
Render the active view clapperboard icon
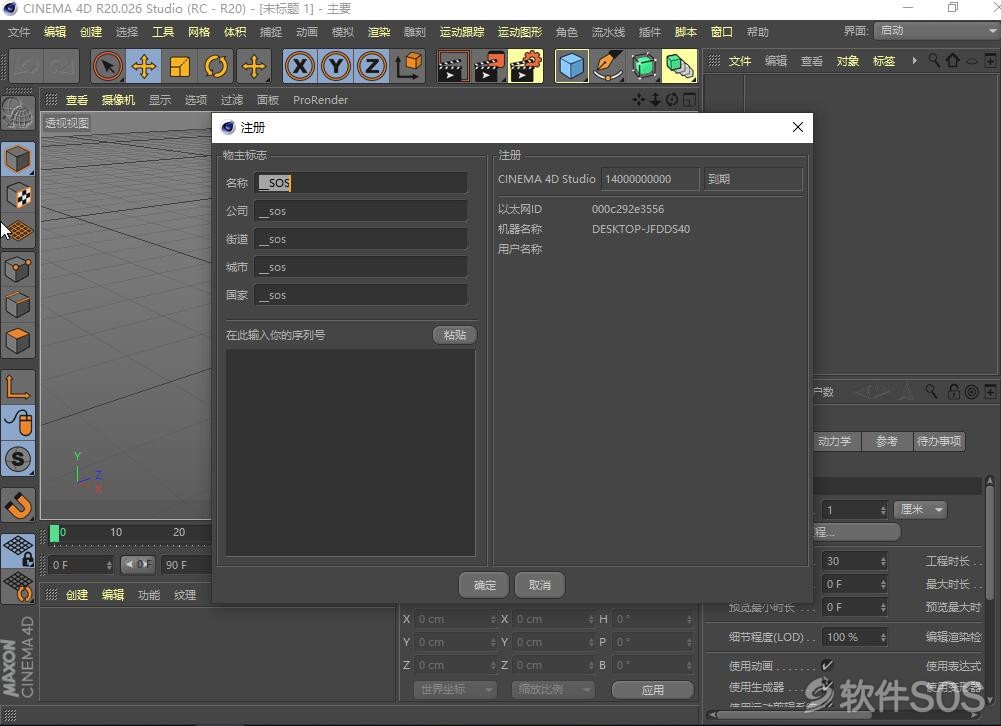pos(453,66)
